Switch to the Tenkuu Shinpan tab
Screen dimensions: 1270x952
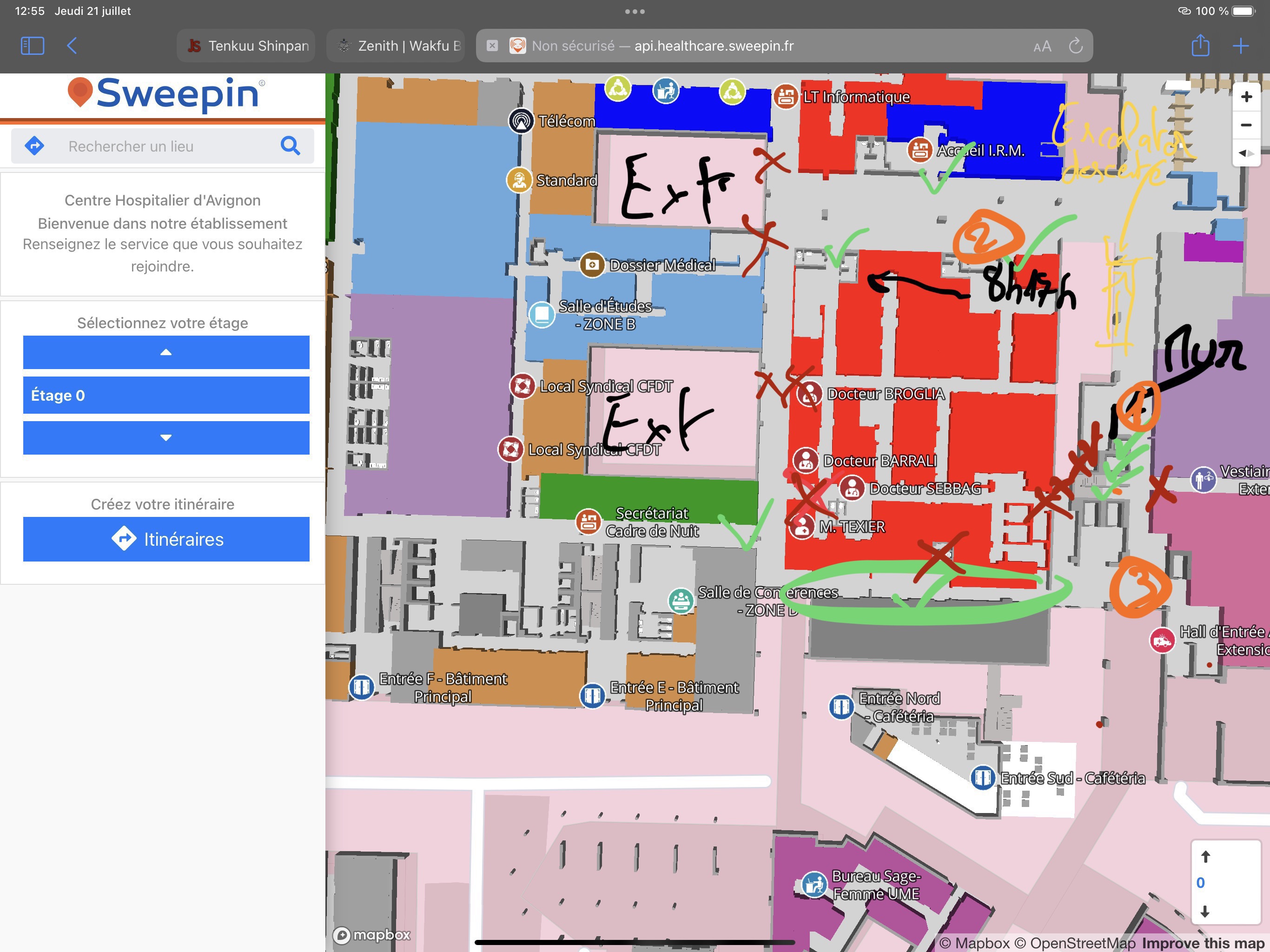click(246, 46)
